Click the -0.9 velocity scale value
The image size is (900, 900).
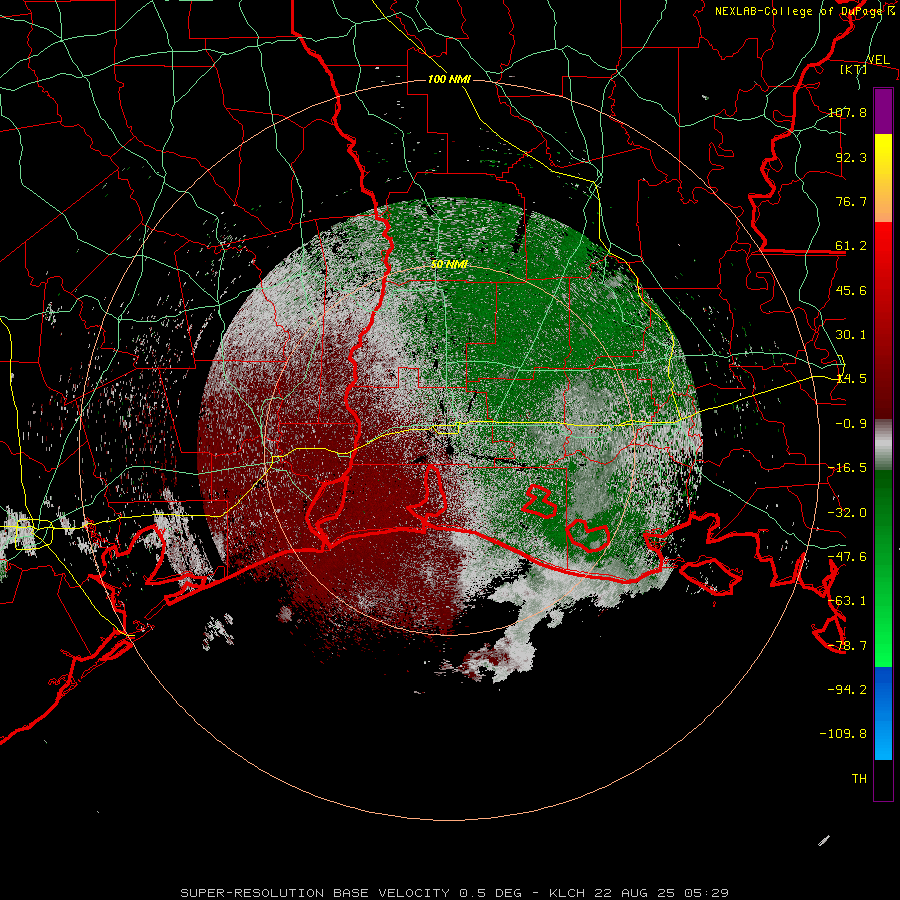point(851,423)
